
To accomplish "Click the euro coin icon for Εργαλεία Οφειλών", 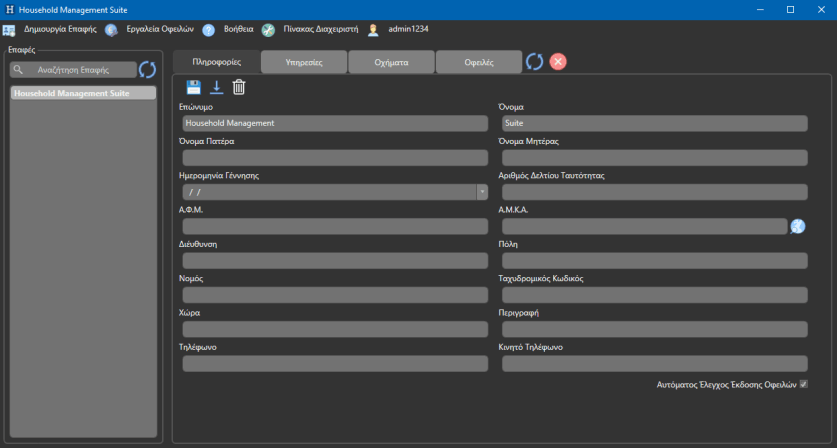I will tap(111, 30).
